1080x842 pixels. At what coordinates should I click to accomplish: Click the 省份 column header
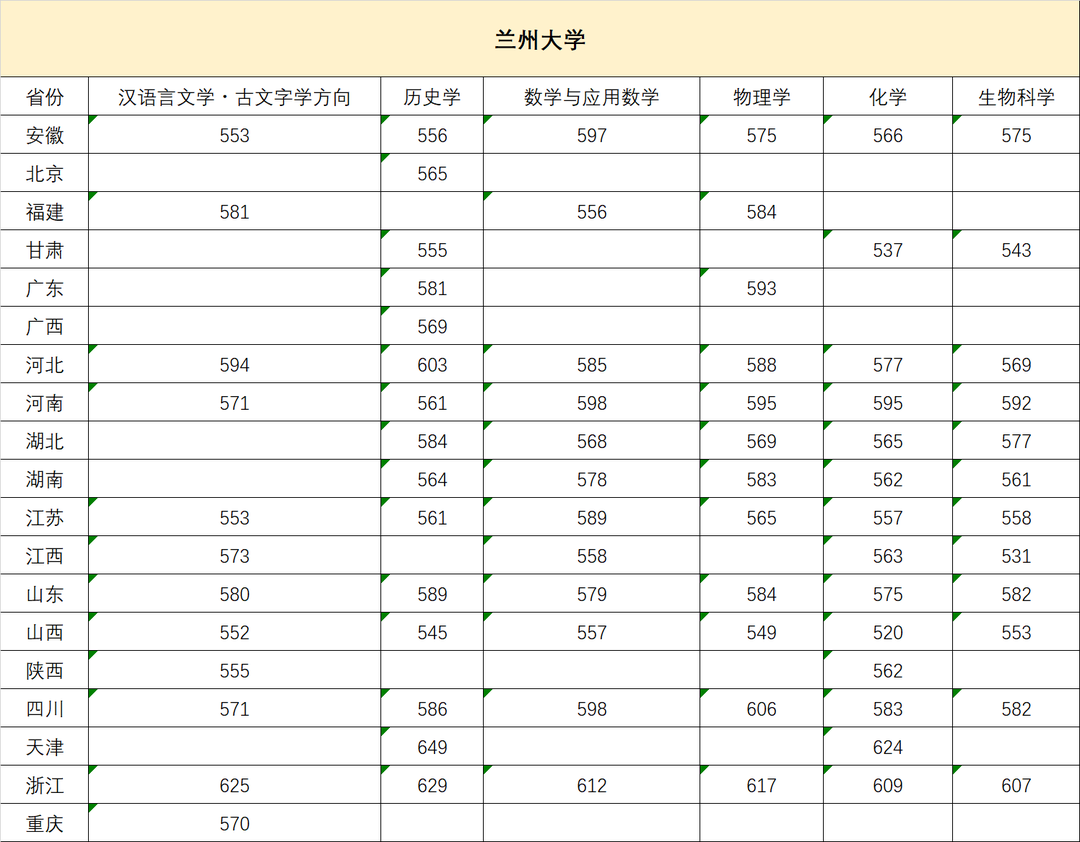[x=45, y=96]
